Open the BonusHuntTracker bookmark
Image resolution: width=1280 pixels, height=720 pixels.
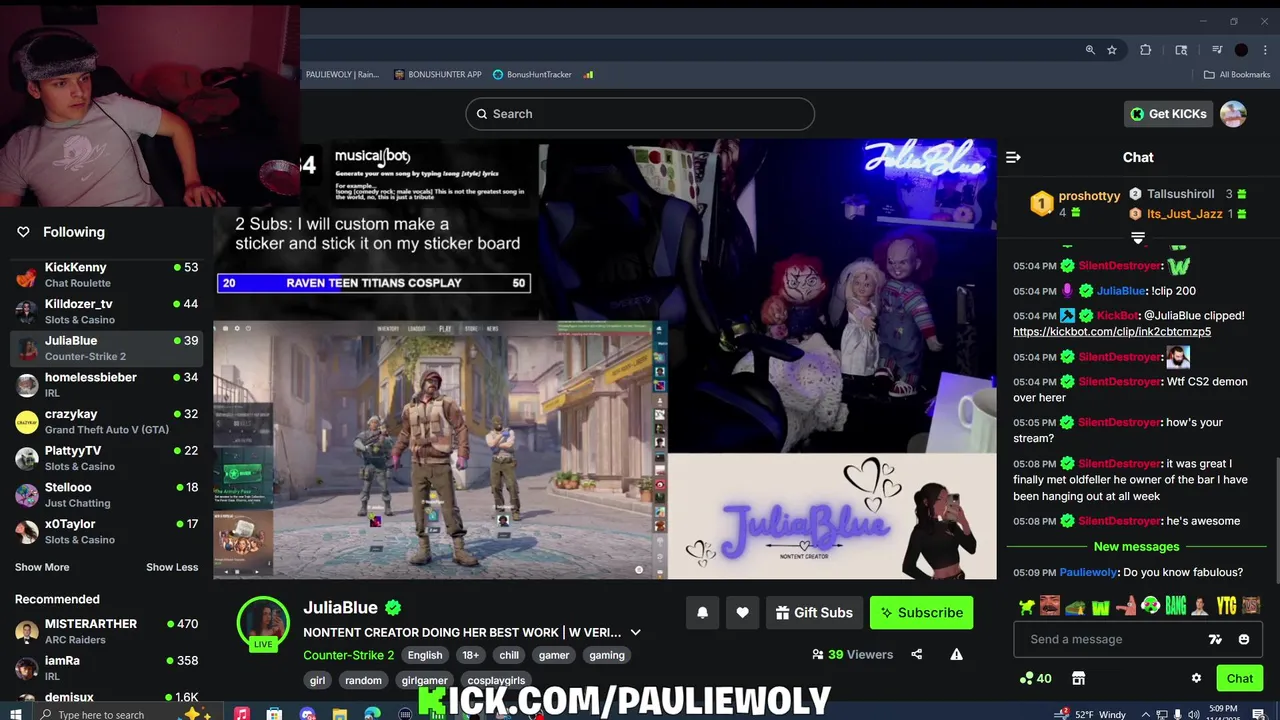532,74
